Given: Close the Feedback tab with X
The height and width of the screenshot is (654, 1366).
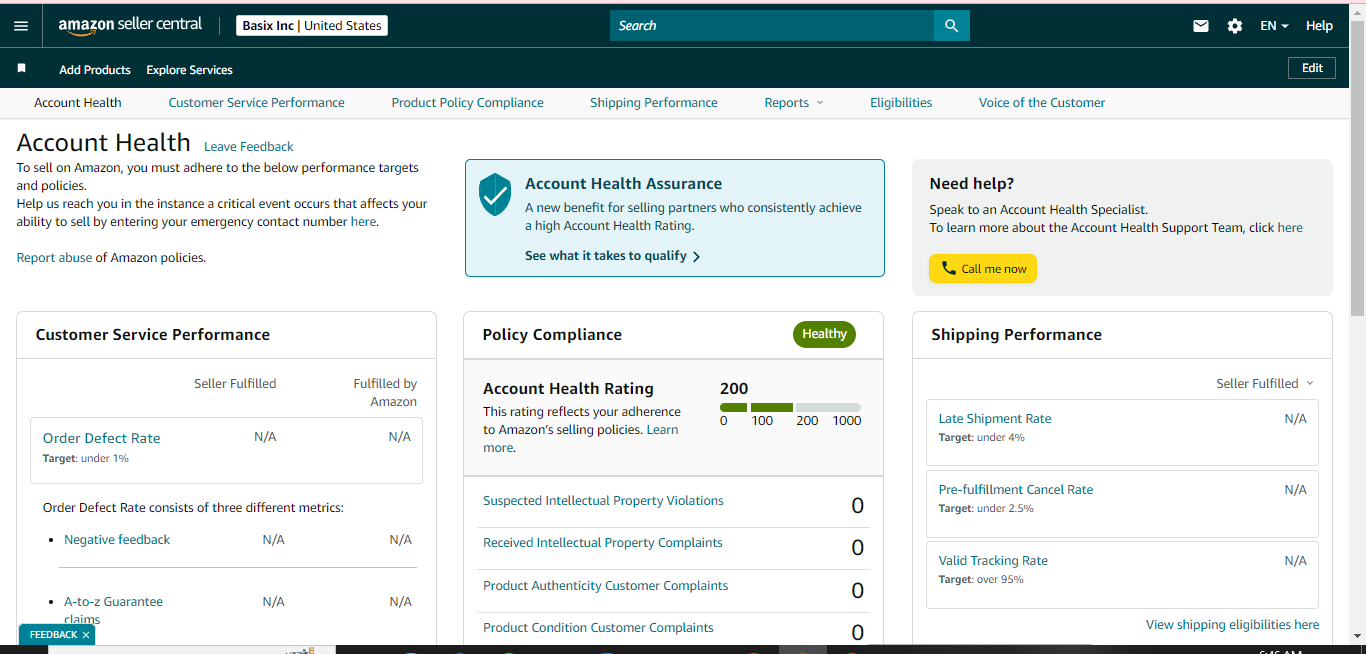Looking at the screenshot, I should (86, 635).
